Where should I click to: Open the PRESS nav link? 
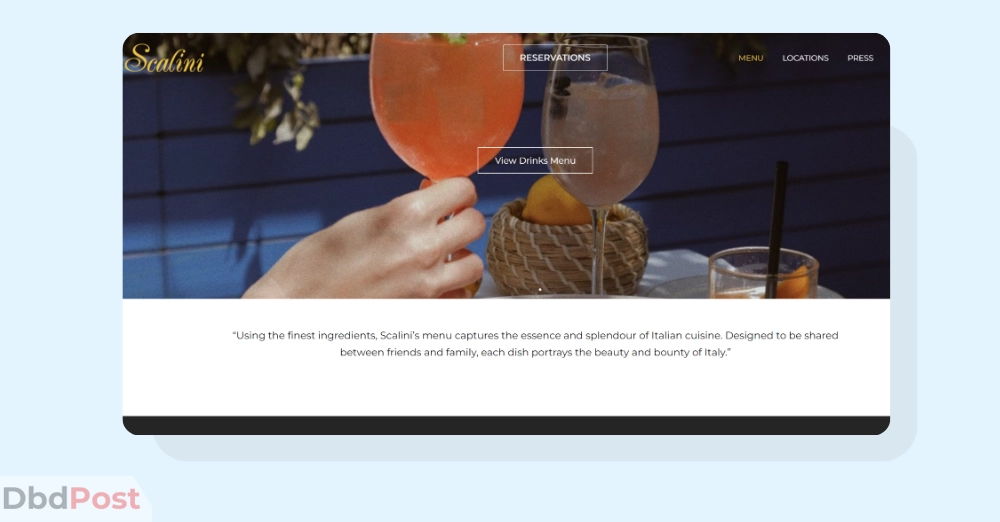pos(860,58)
